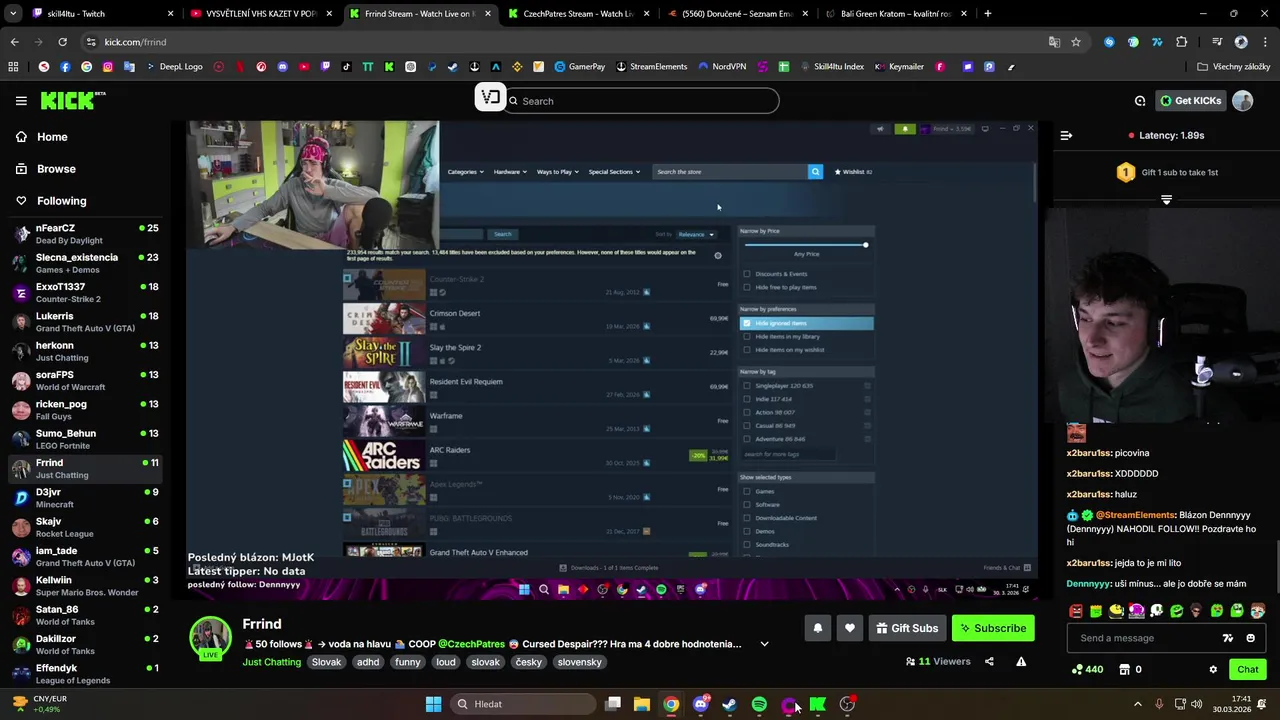Share the stream via share icon
This screenshot has width=1280, height=720.
click(989, 661)
